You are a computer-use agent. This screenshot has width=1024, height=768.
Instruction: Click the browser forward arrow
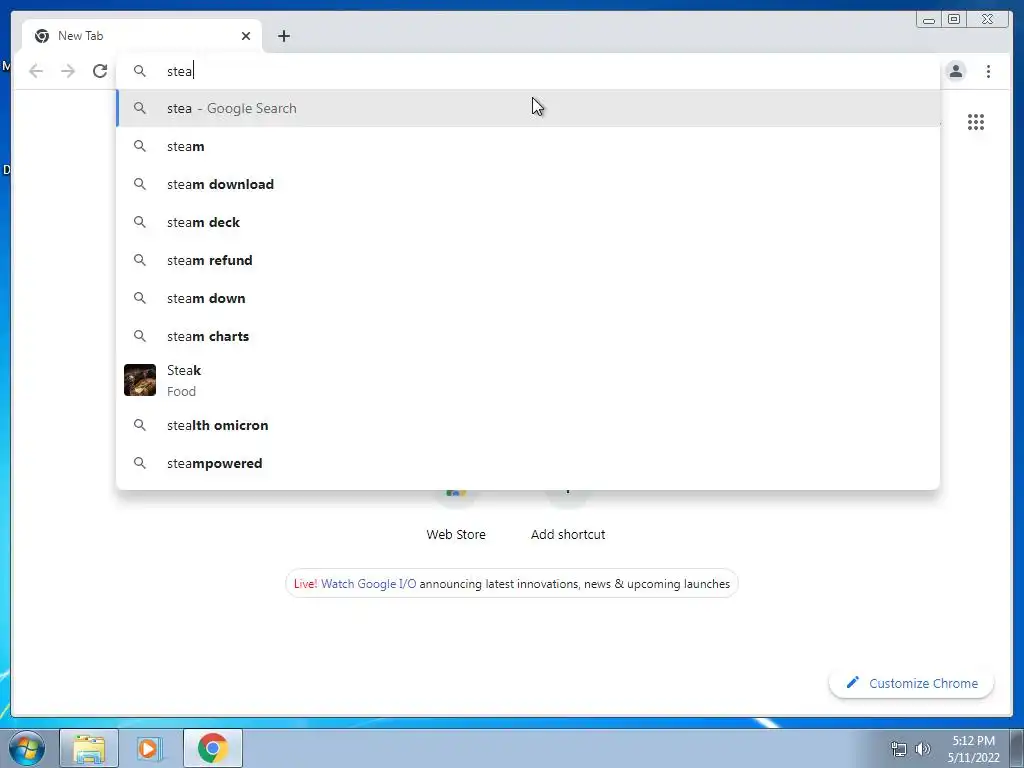click(68, 71)
